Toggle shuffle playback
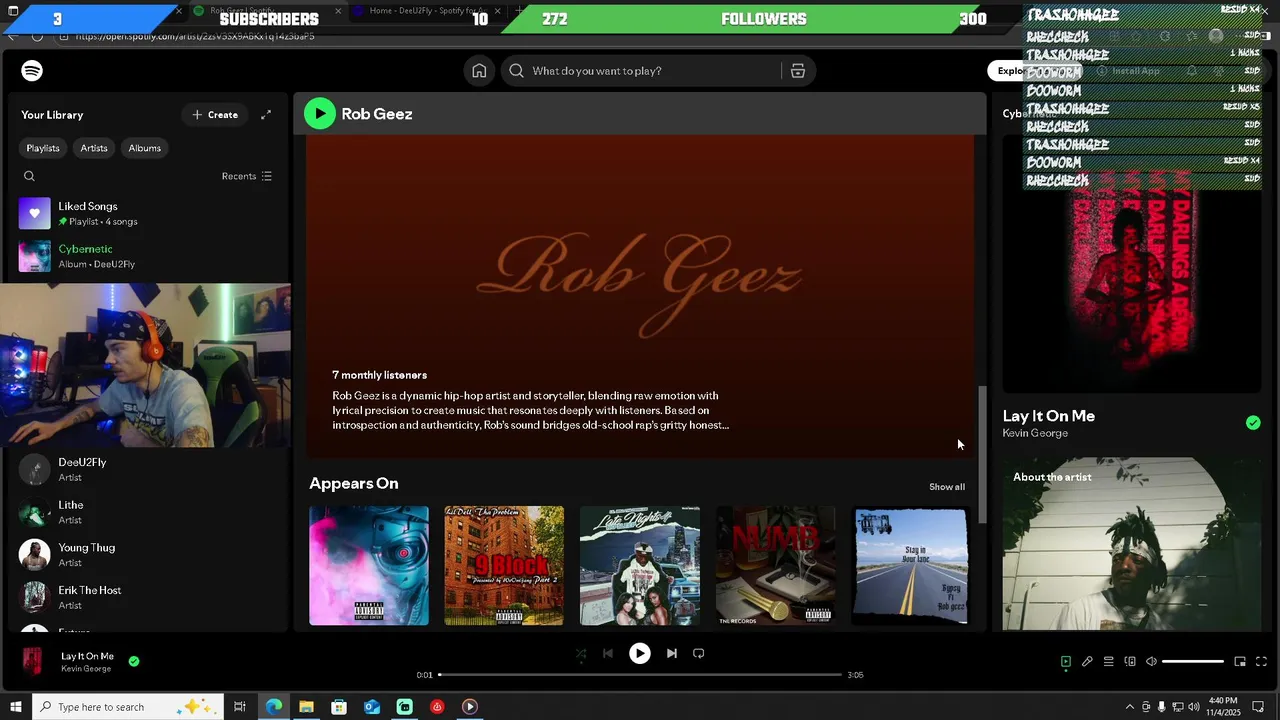The height and width of the screenshot is (720, 1280). click(x=581, y=654)
